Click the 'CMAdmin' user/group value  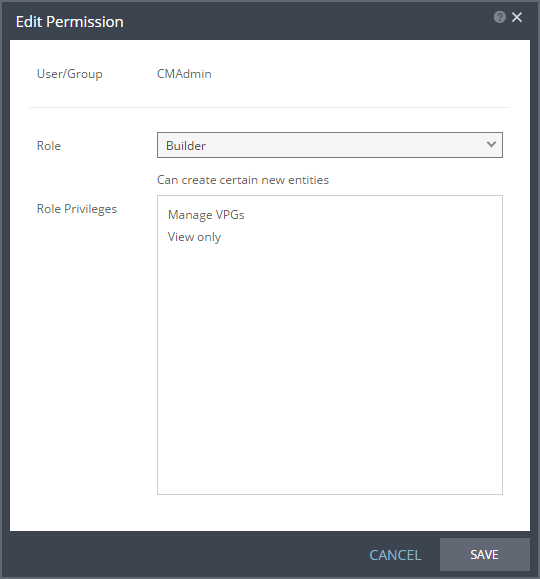point(184,74)
